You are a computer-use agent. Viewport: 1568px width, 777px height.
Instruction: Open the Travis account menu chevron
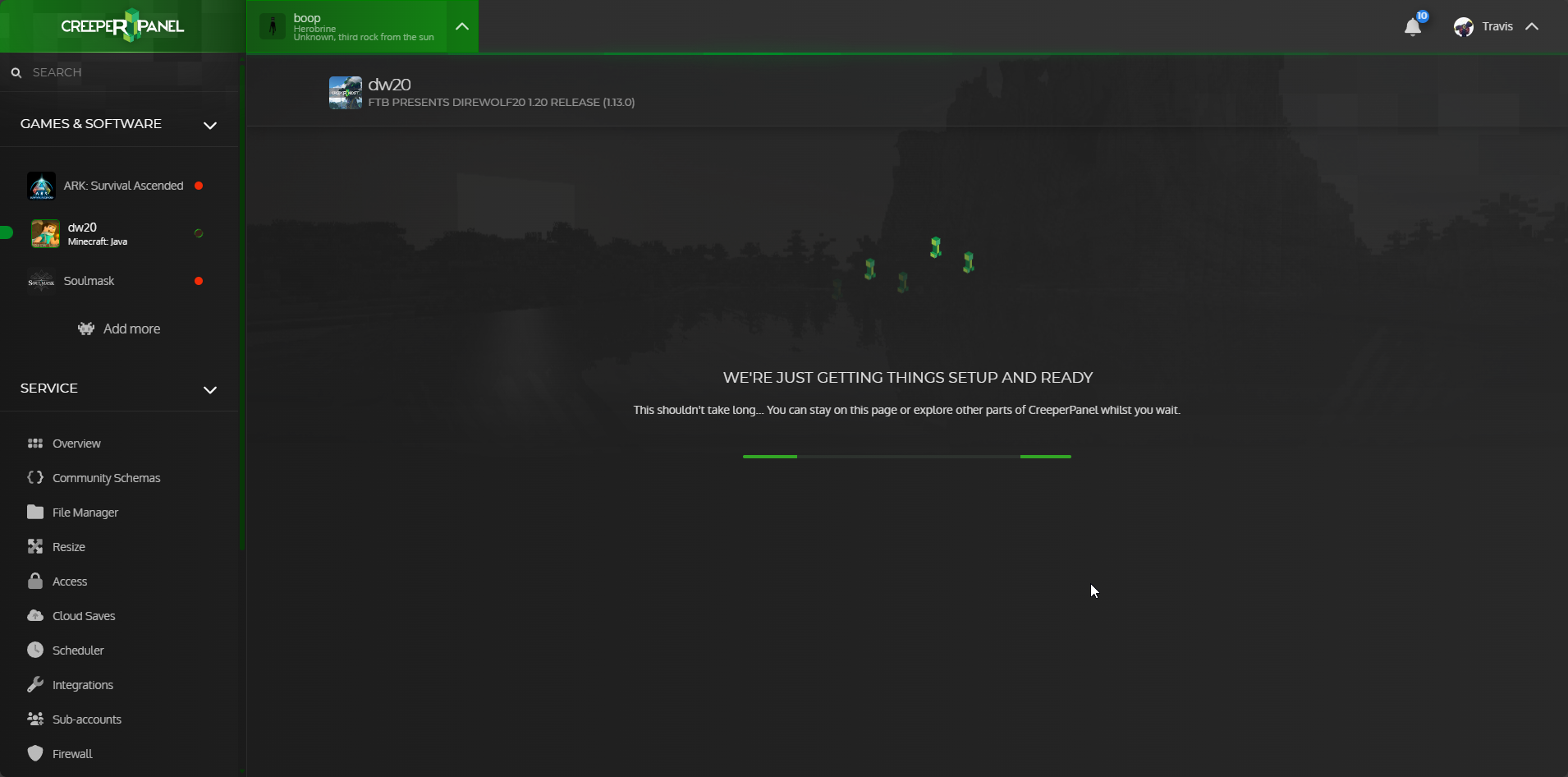point(1532,27)
